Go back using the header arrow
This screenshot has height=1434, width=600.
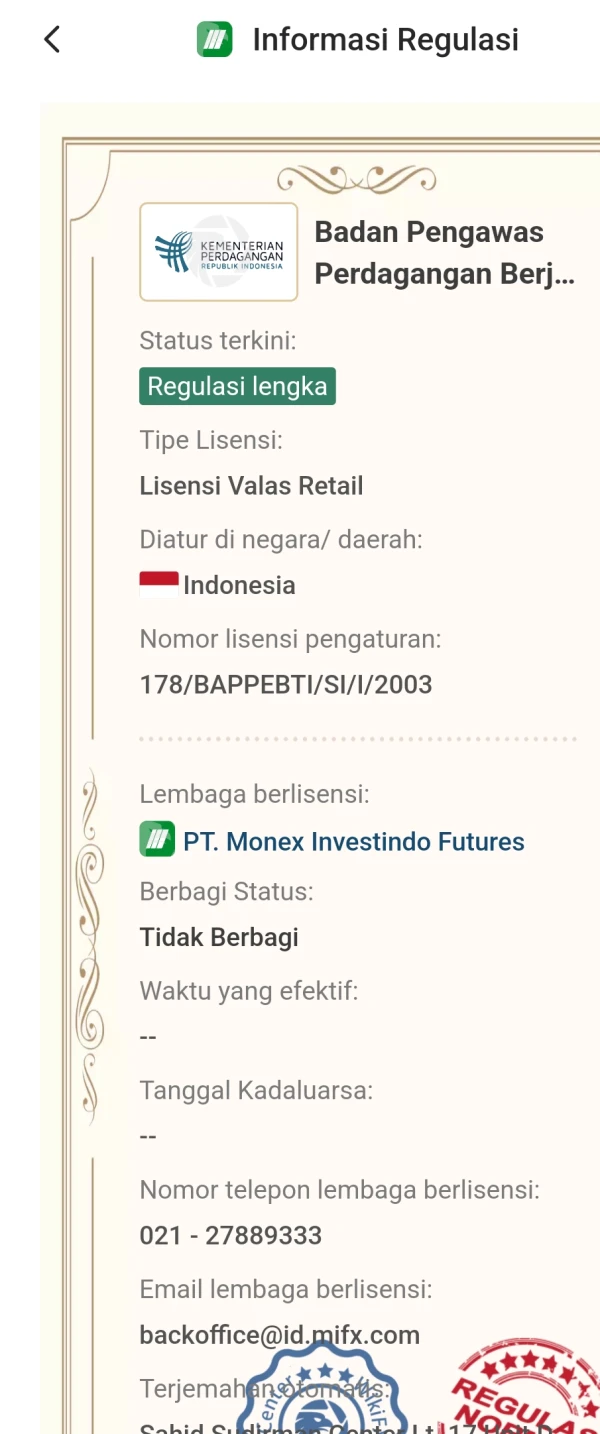coord(52,40)
